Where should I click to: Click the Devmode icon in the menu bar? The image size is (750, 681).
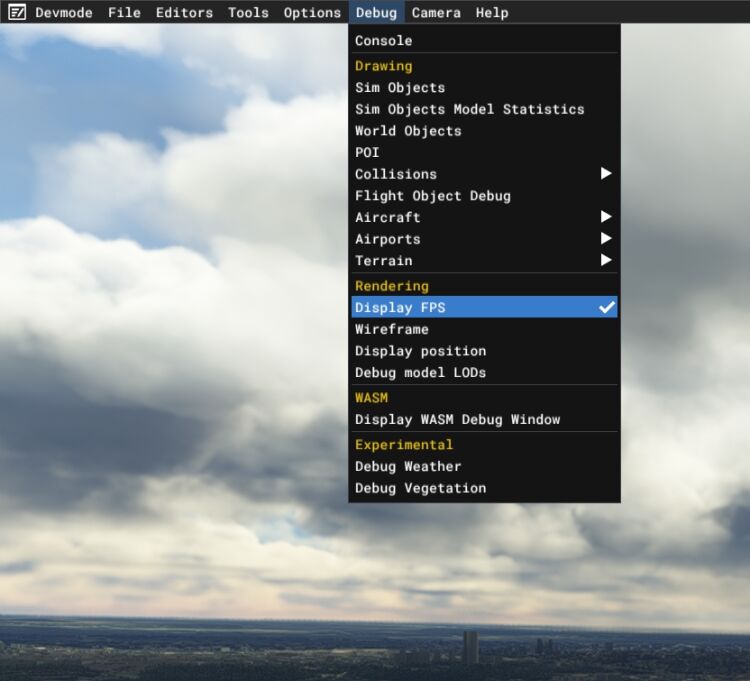17,13
